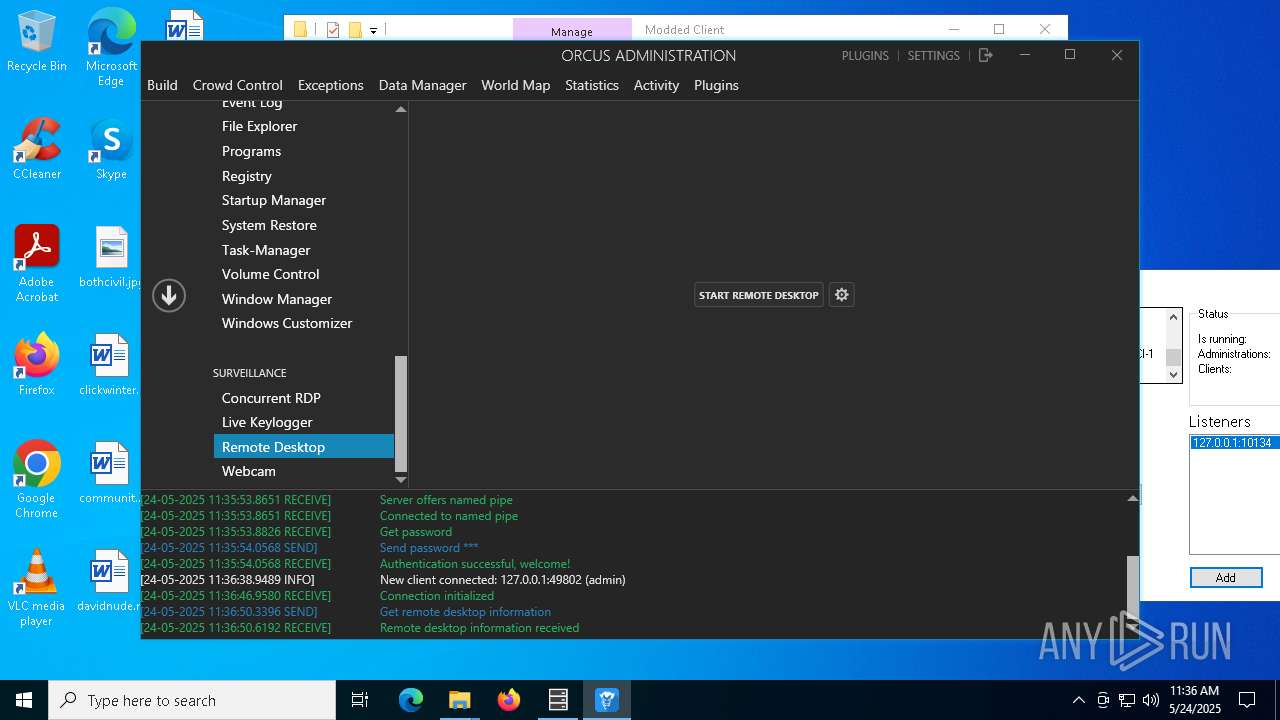The height and width of the screenshot is (720, 1280).
Task: Select System Restore in sidebar
Action: click(x=304, y=225)
